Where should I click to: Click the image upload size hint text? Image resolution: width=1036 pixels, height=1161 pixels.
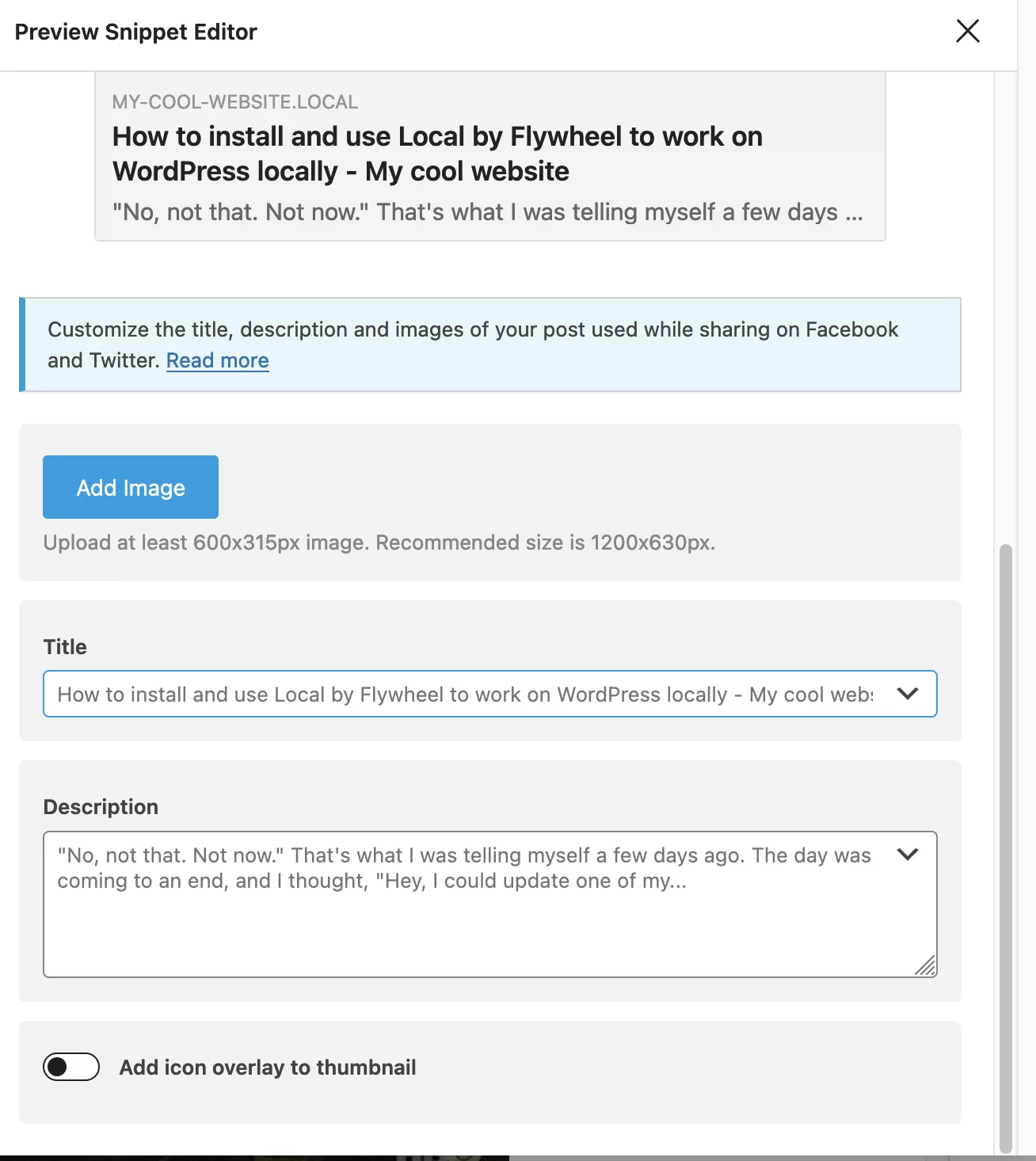[379, 542]
